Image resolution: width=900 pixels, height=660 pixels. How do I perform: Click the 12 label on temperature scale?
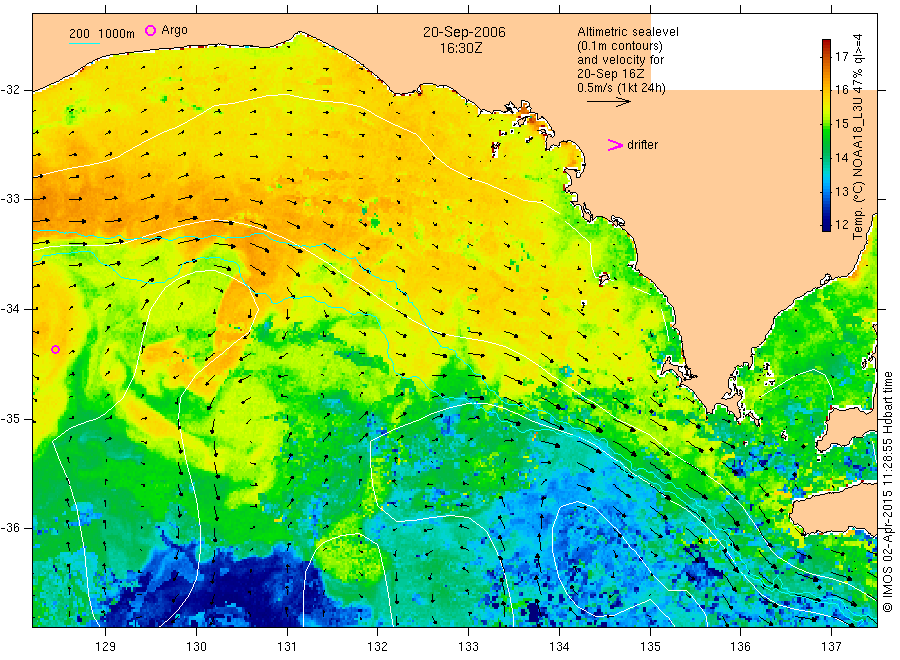click(x=841, y=224)
